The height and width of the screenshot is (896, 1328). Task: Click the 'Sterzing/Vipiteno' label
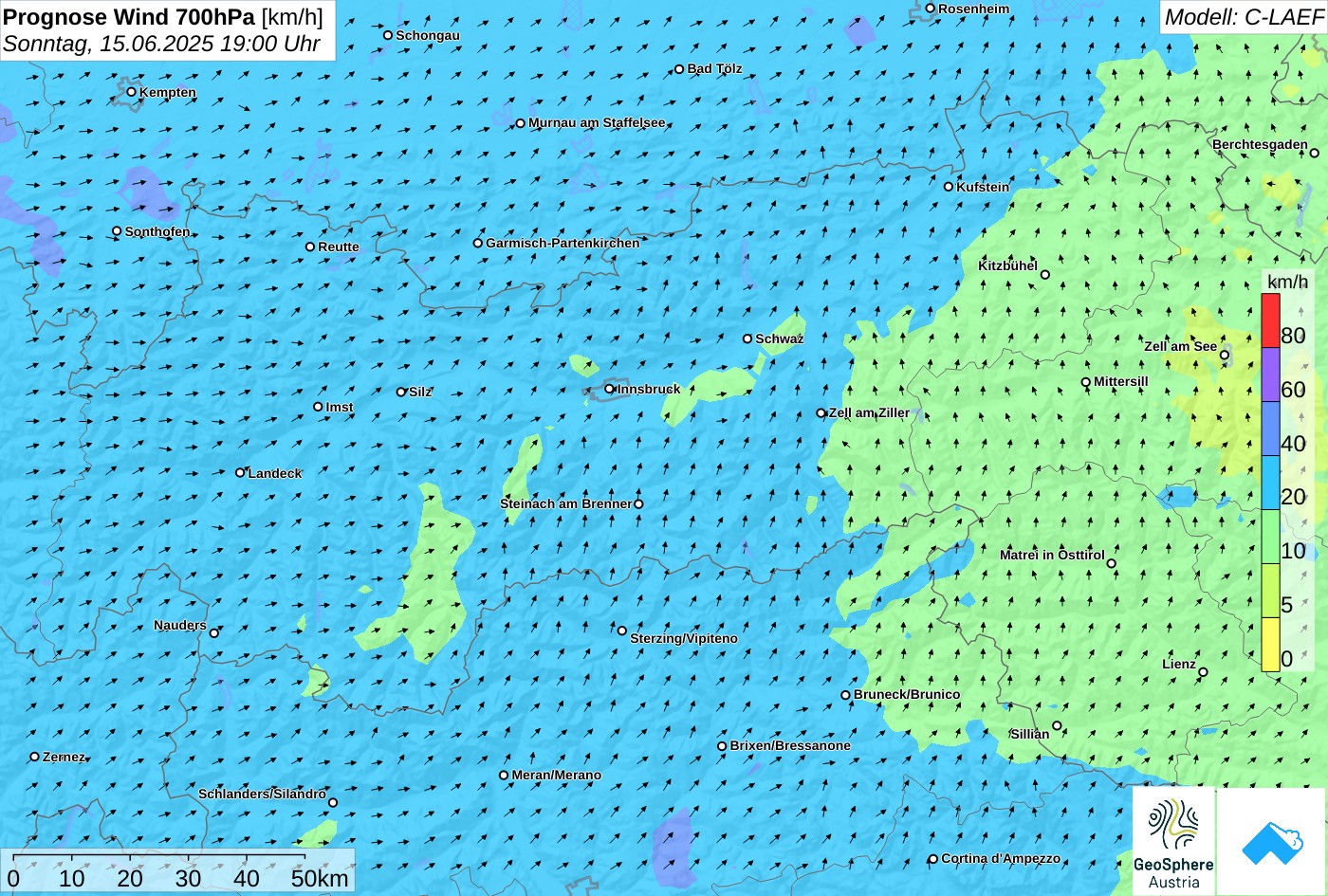(x=684, y=638)
